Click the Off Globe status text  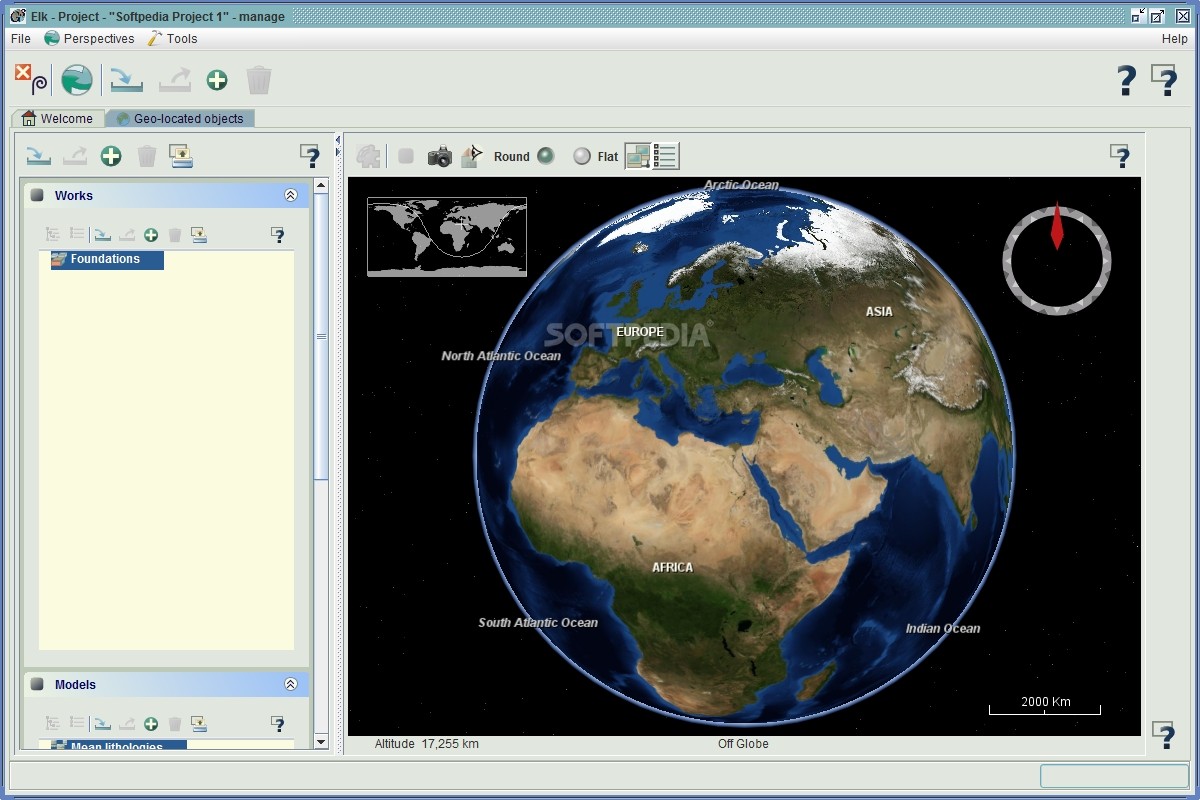[743, 744]
